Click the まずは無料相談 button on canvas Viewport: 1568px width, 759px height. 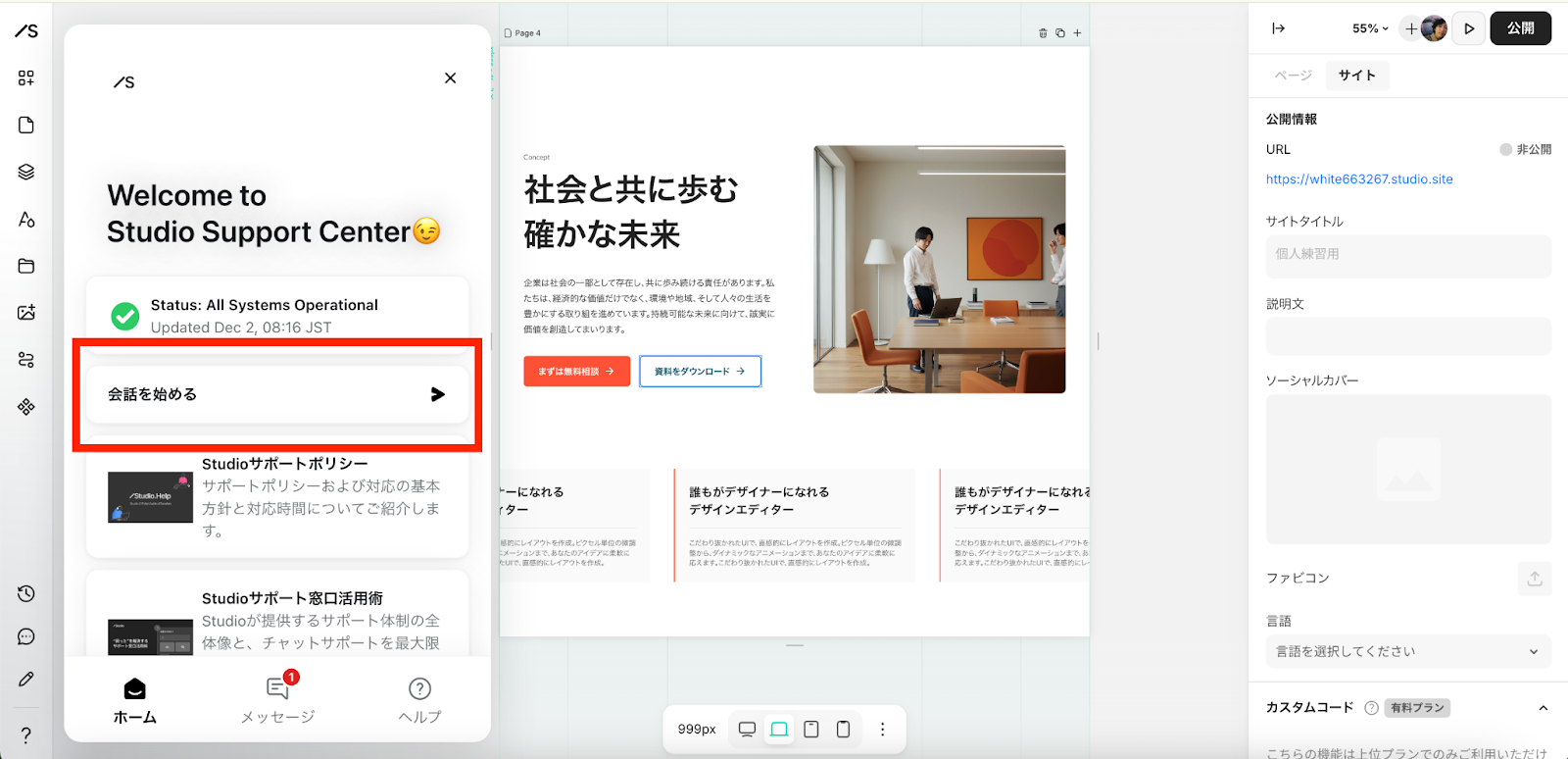point(576,372)
